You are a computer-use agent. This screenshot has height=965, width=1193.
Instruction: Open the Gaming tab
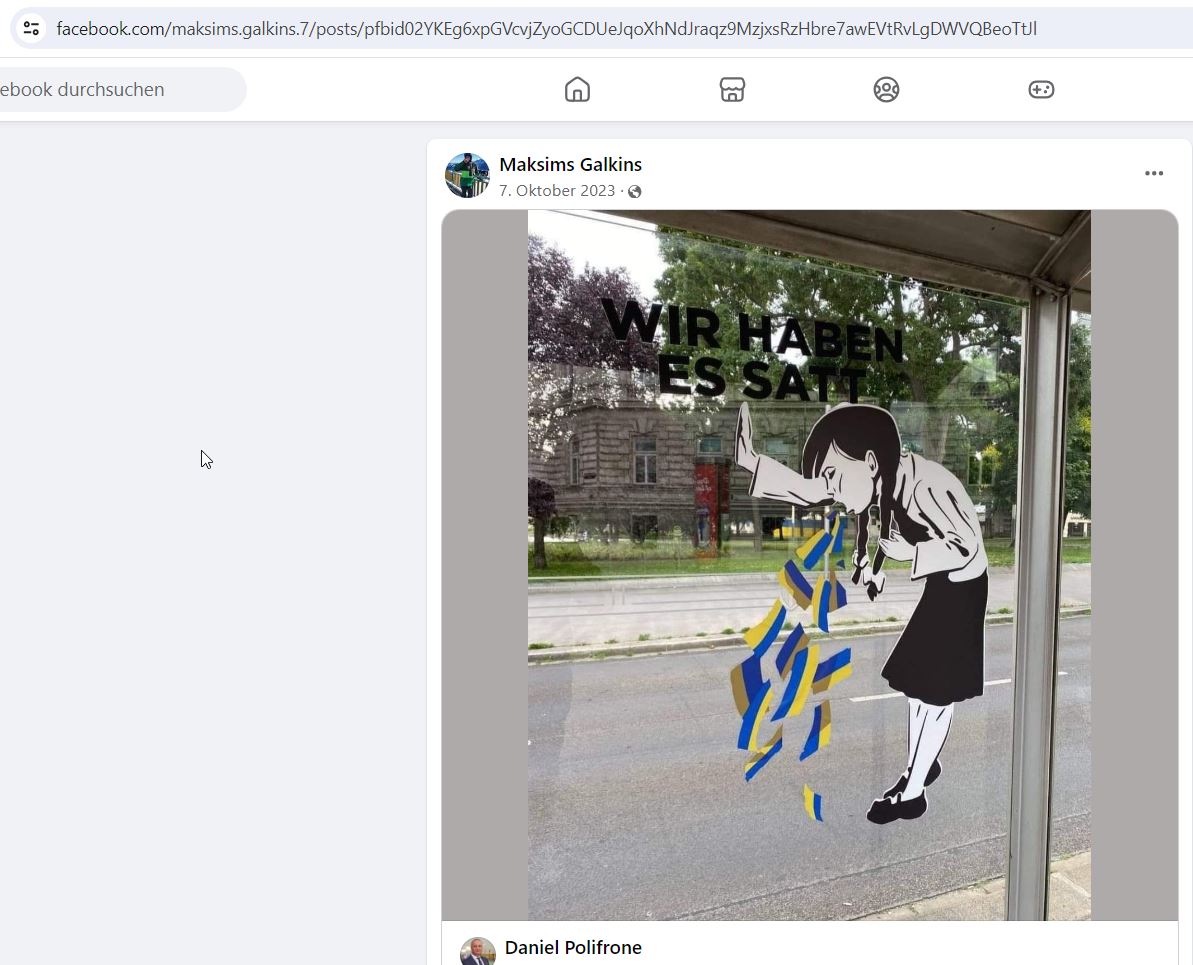pos(1041,90)
